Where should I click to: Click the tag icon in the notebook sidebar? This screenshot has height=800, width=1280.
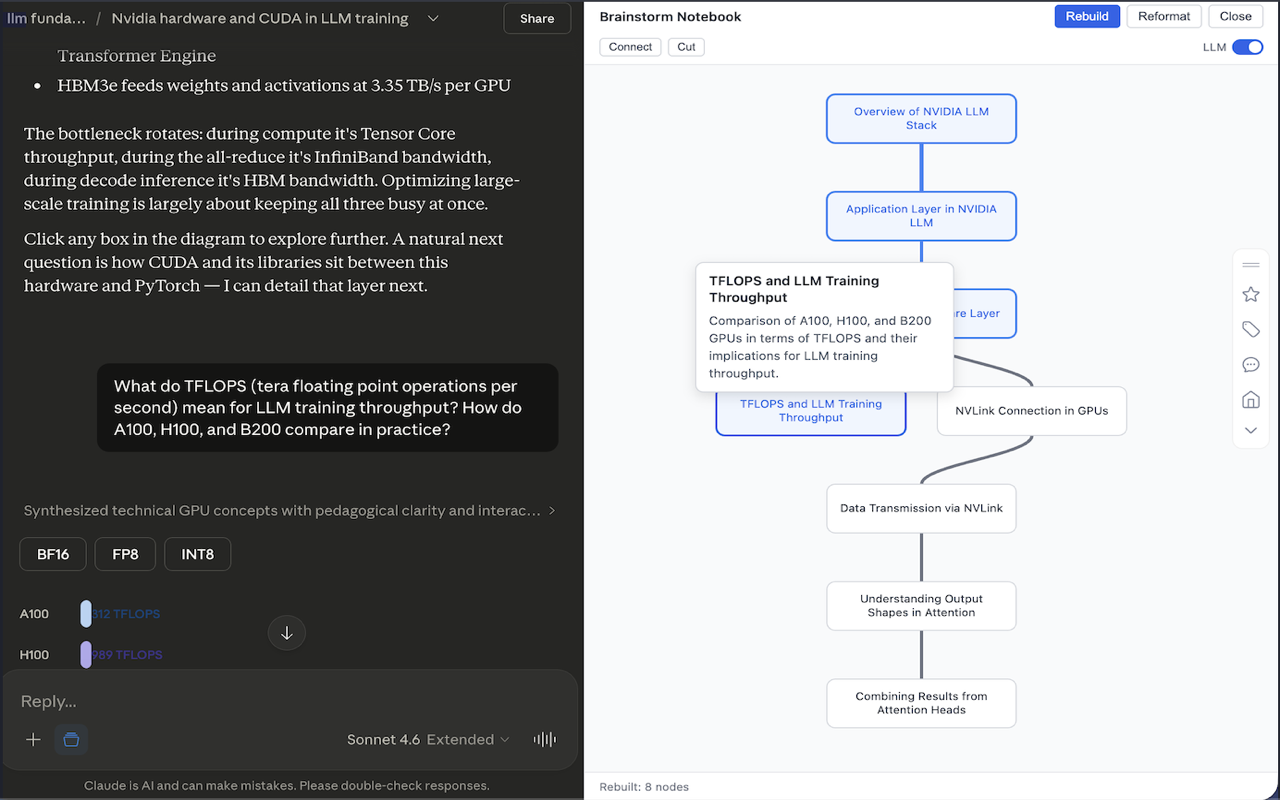(1251, 329)
